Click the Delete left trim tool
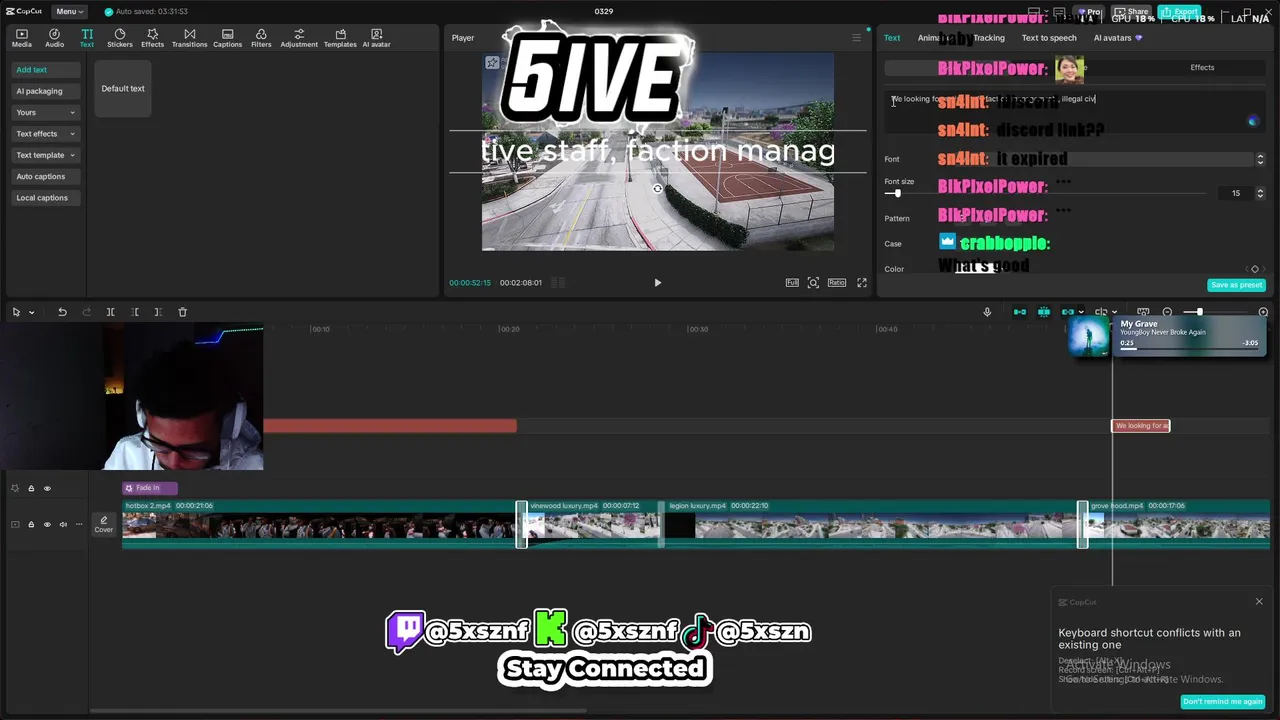The width and height of the screenshot is (1280, 720). tap(134, 312)
